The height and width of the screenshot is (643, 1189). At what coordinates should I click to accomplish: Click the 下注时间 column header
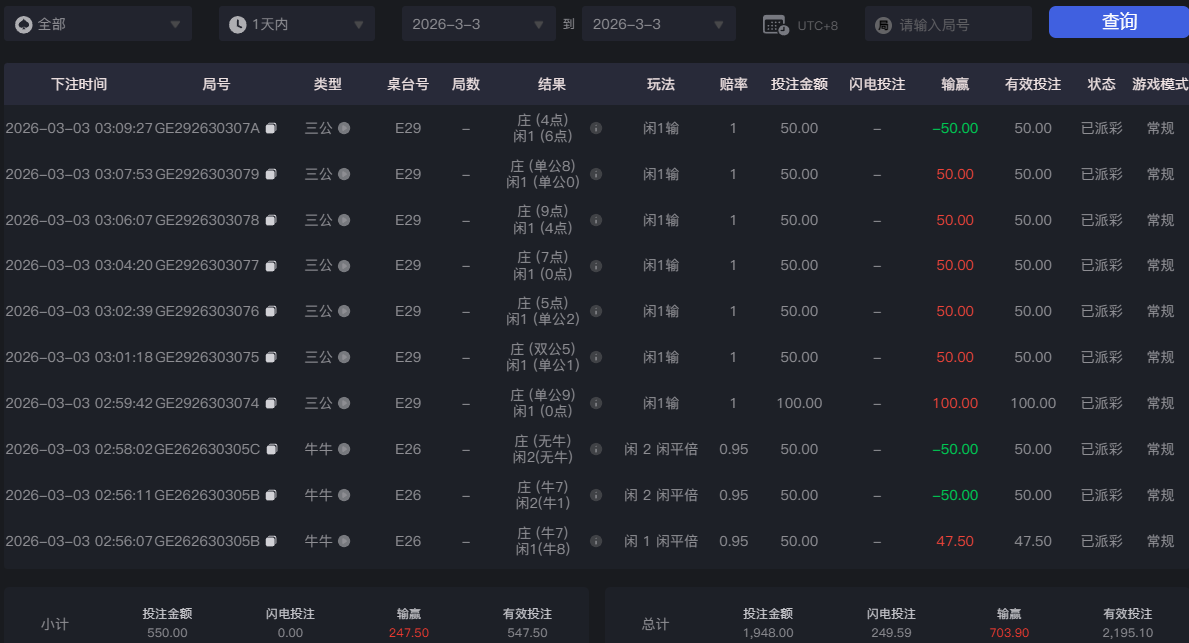[x=79, y=85]
